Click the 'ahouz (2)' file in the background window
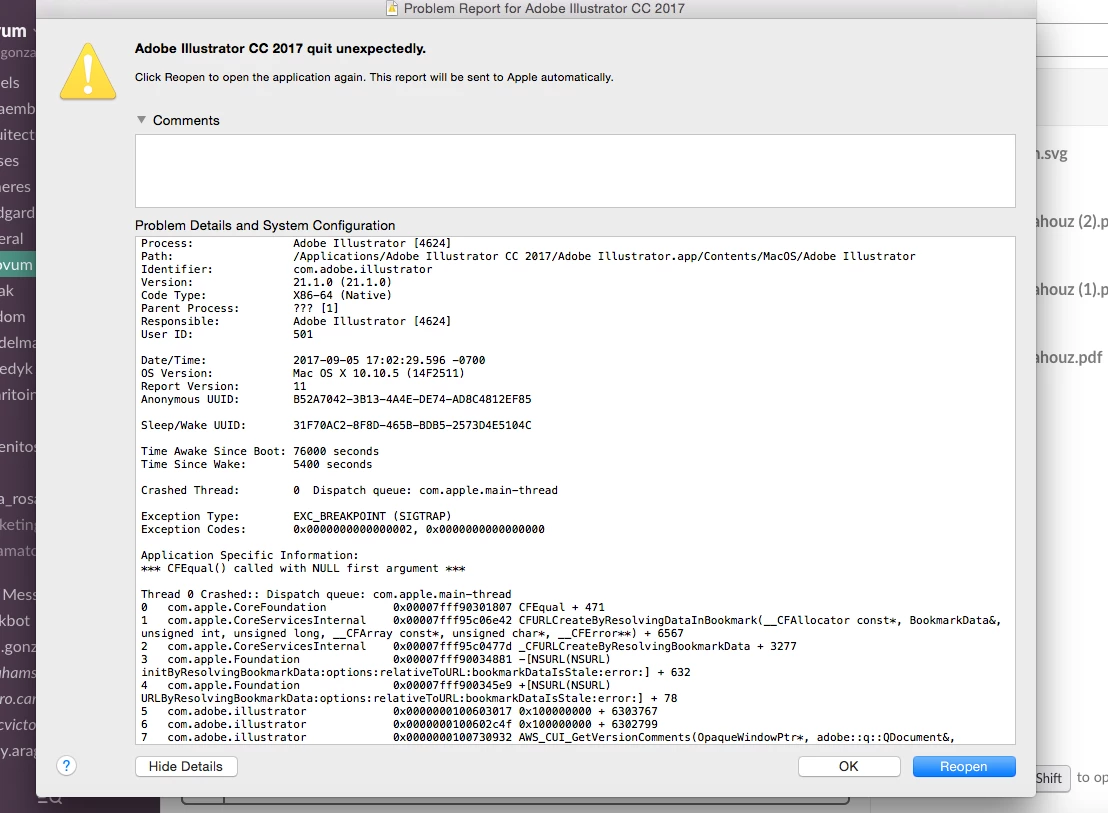 1072,222
